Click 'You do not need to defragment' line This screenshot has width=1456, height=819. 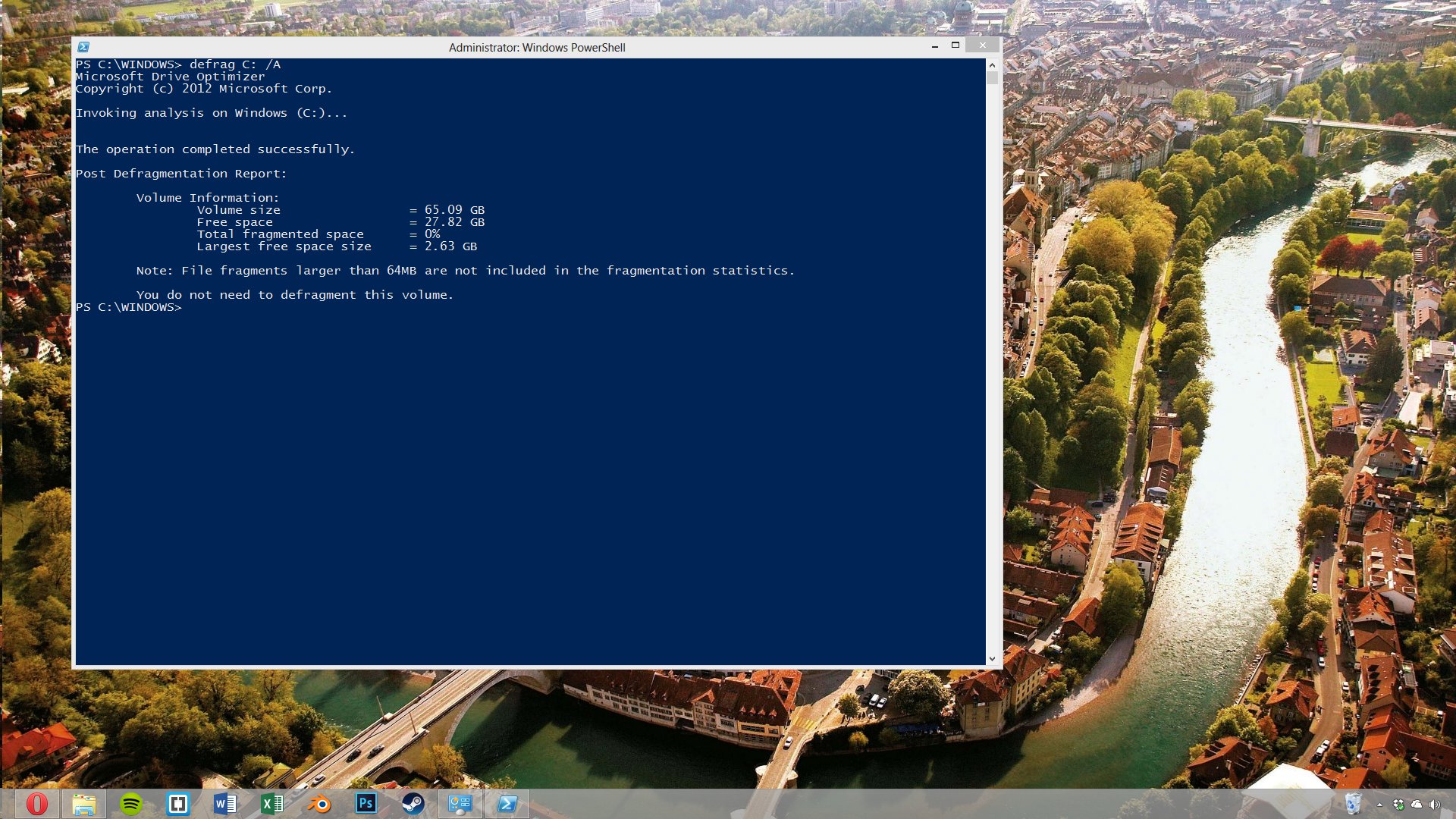(x=295, y=295)
